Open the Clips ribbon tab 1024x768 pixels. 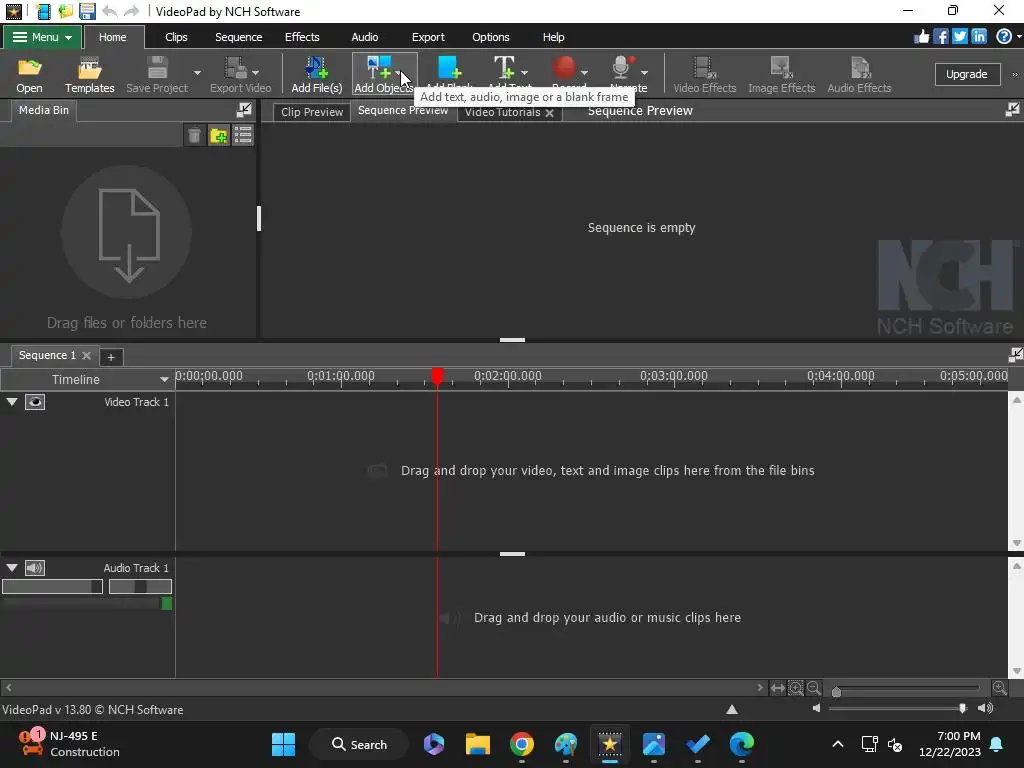click(x=176, y=37)
